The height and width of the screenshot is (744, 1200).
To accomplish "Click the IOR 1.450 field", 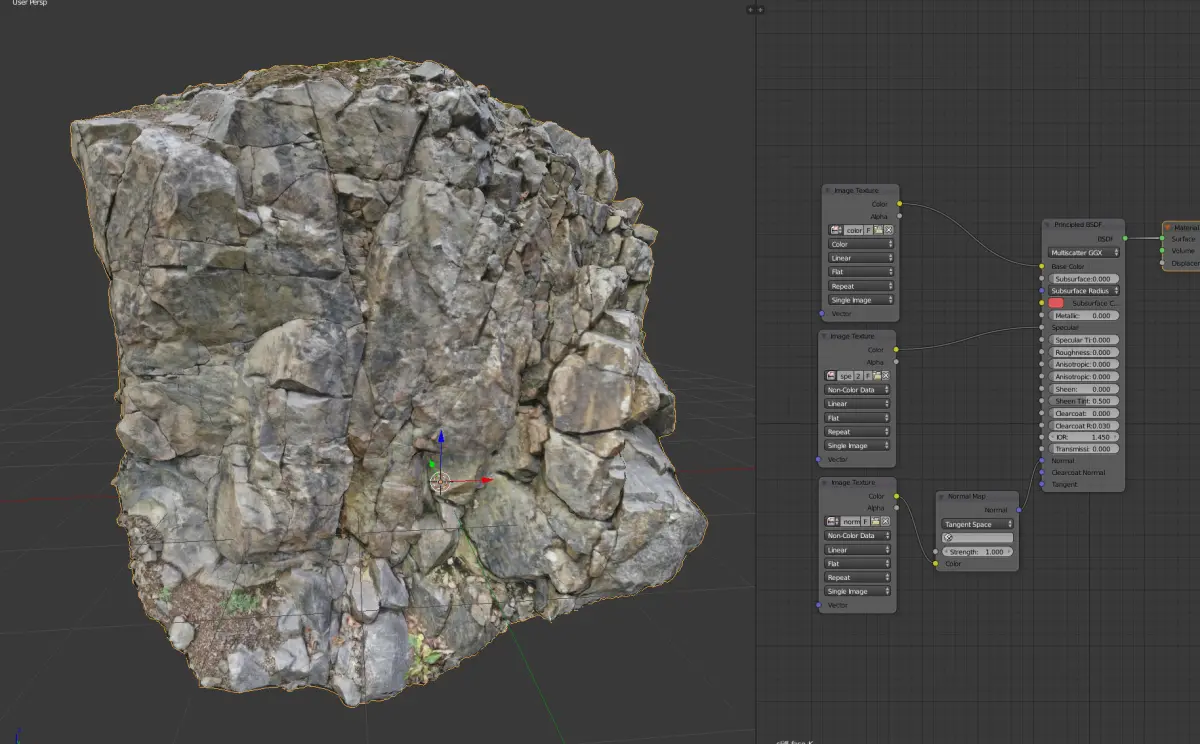I will 1084,437.
